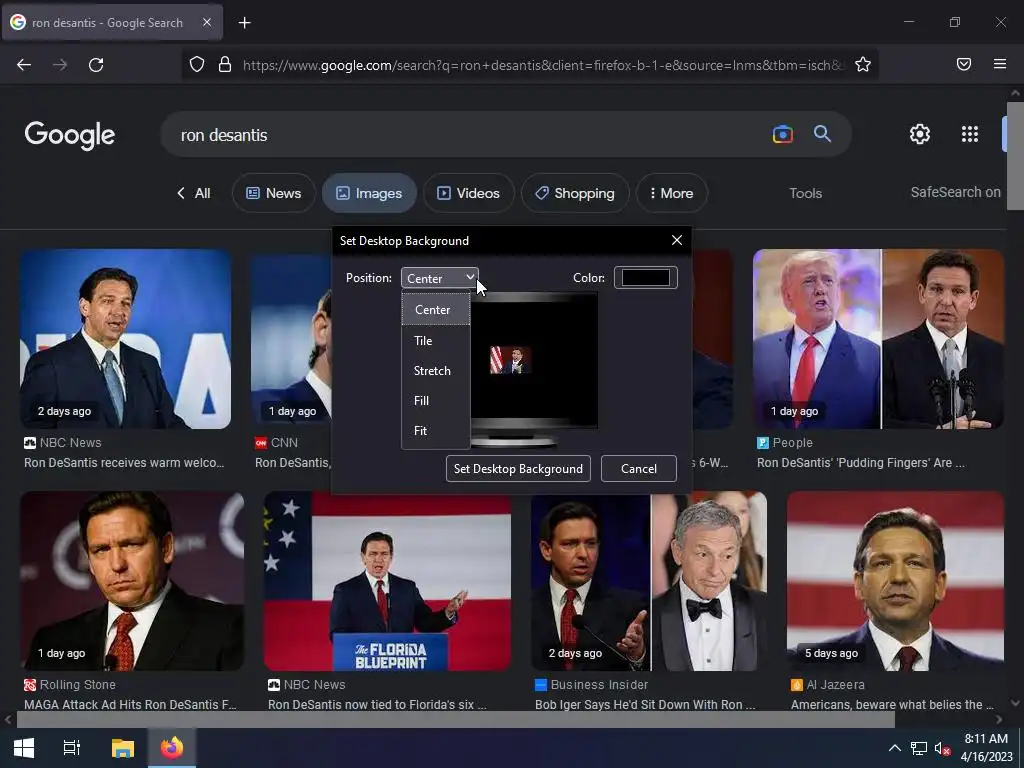This screenshot has height=768, width=1024.
Task: Click the horizontal scrollbar at page bottom
Action: click(x=455, y=720)
